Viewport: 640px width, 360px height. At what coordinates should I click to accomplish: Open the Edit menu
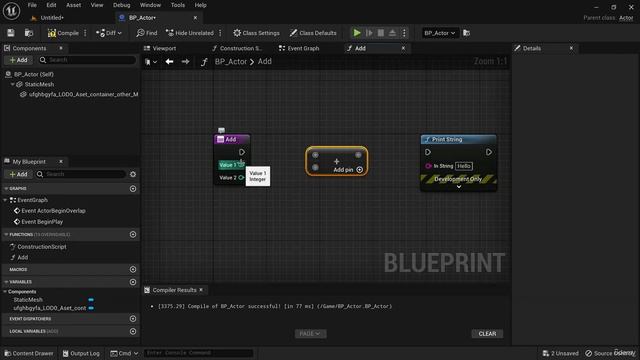pyautogui.click(x=51, y=5)
